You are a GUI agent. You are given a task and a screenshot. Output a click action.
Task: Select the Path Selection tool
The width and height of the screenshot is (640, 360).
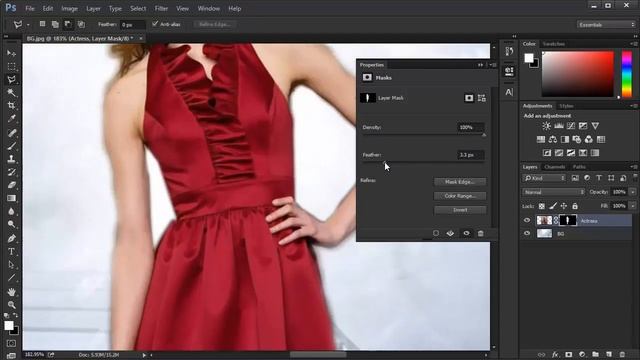click(x=11, y=264)
